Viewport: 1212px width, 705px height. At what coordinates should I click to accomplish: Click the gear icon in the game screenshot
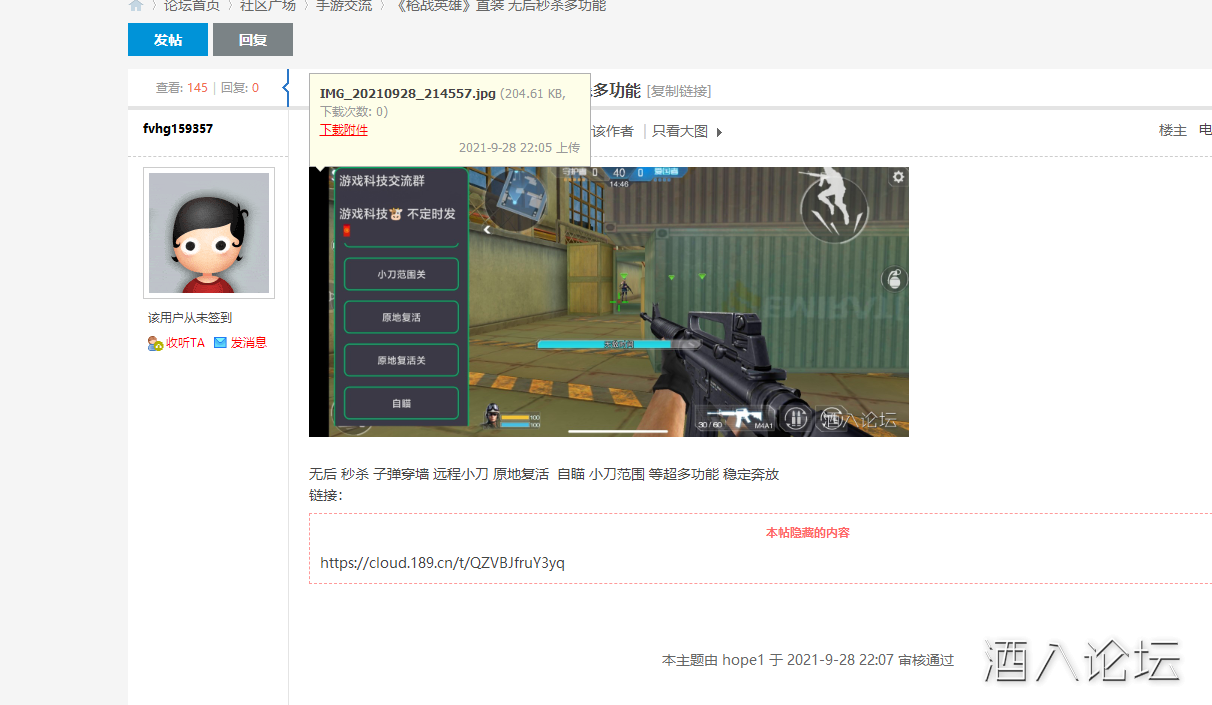(898, 177)
